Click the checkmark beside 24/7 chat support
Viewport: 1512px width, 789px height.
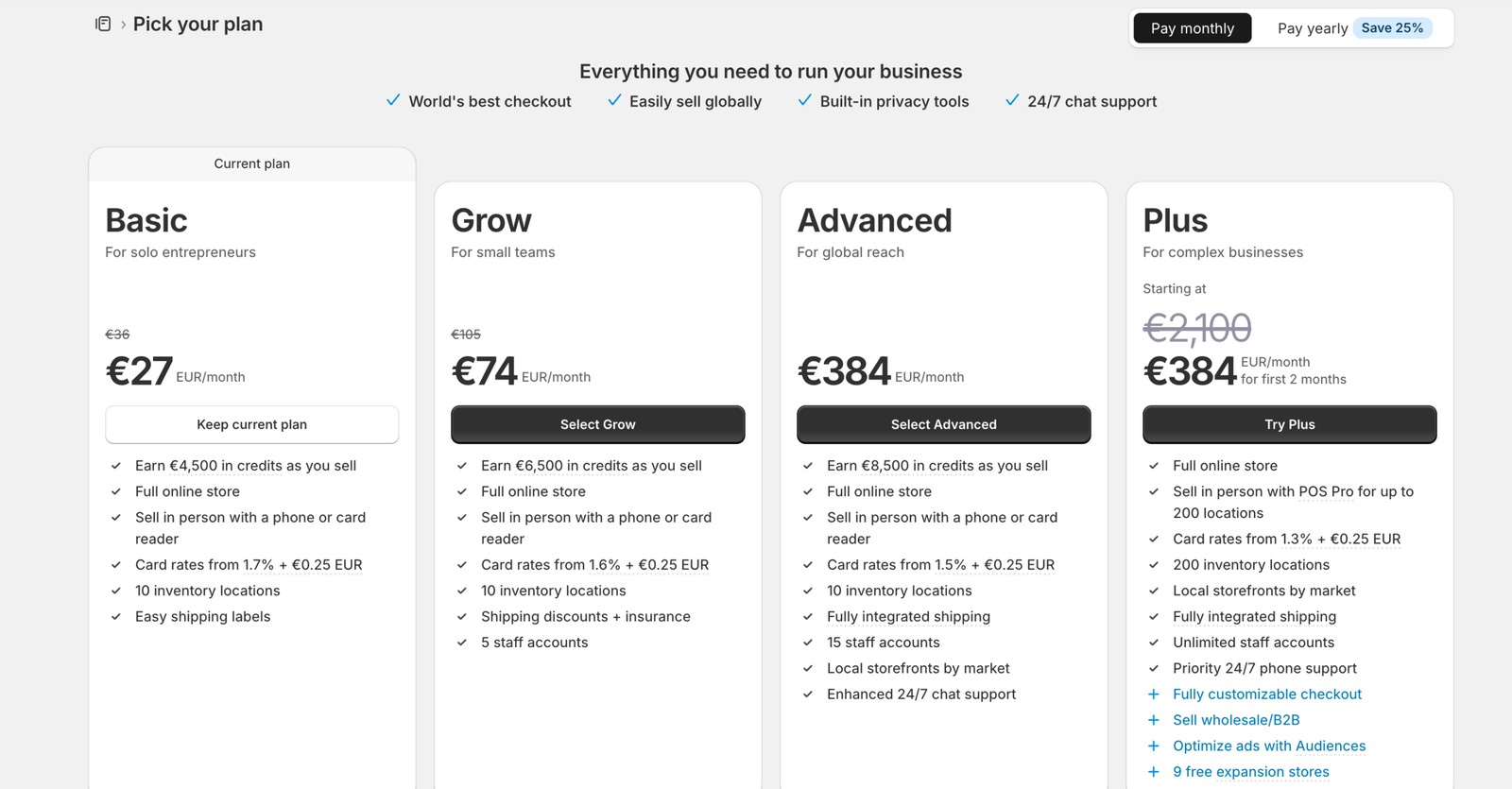tap(1012, 100)
